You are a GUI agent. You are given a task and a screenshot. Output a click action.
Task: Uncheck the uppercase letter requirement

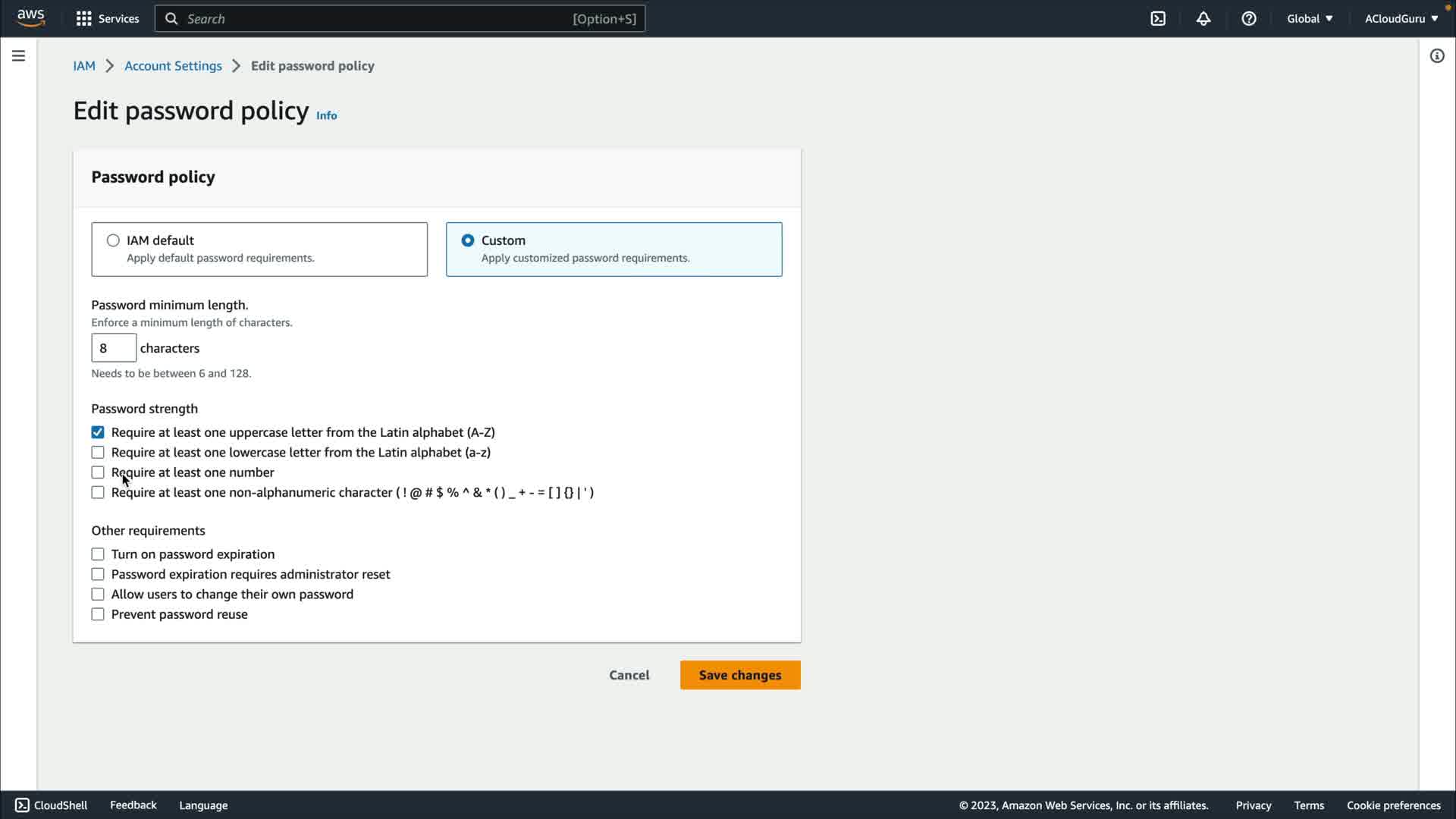[x=98, y=432]
